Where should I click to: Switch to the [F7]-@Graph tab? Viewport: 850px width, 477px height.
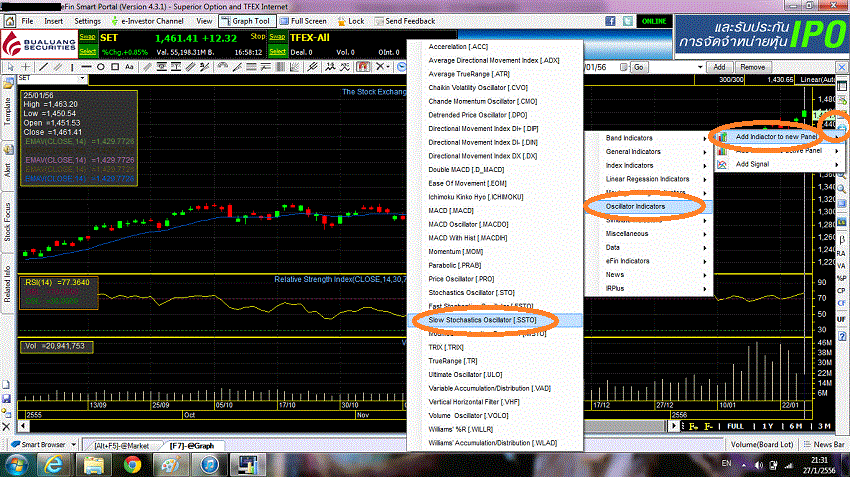click(192, 446)
